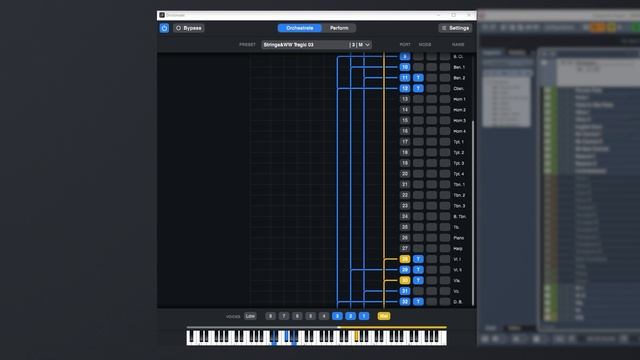Click port number 11 for Bsn. 2
The image size is (640, 360).
point(404,78)
